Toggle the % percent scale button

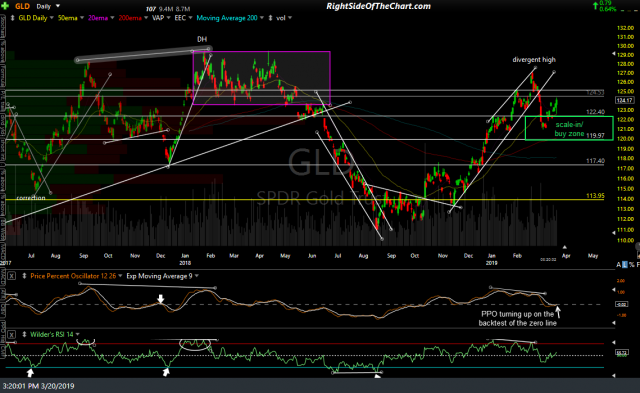pyautogui.click(x=631, y=265)
